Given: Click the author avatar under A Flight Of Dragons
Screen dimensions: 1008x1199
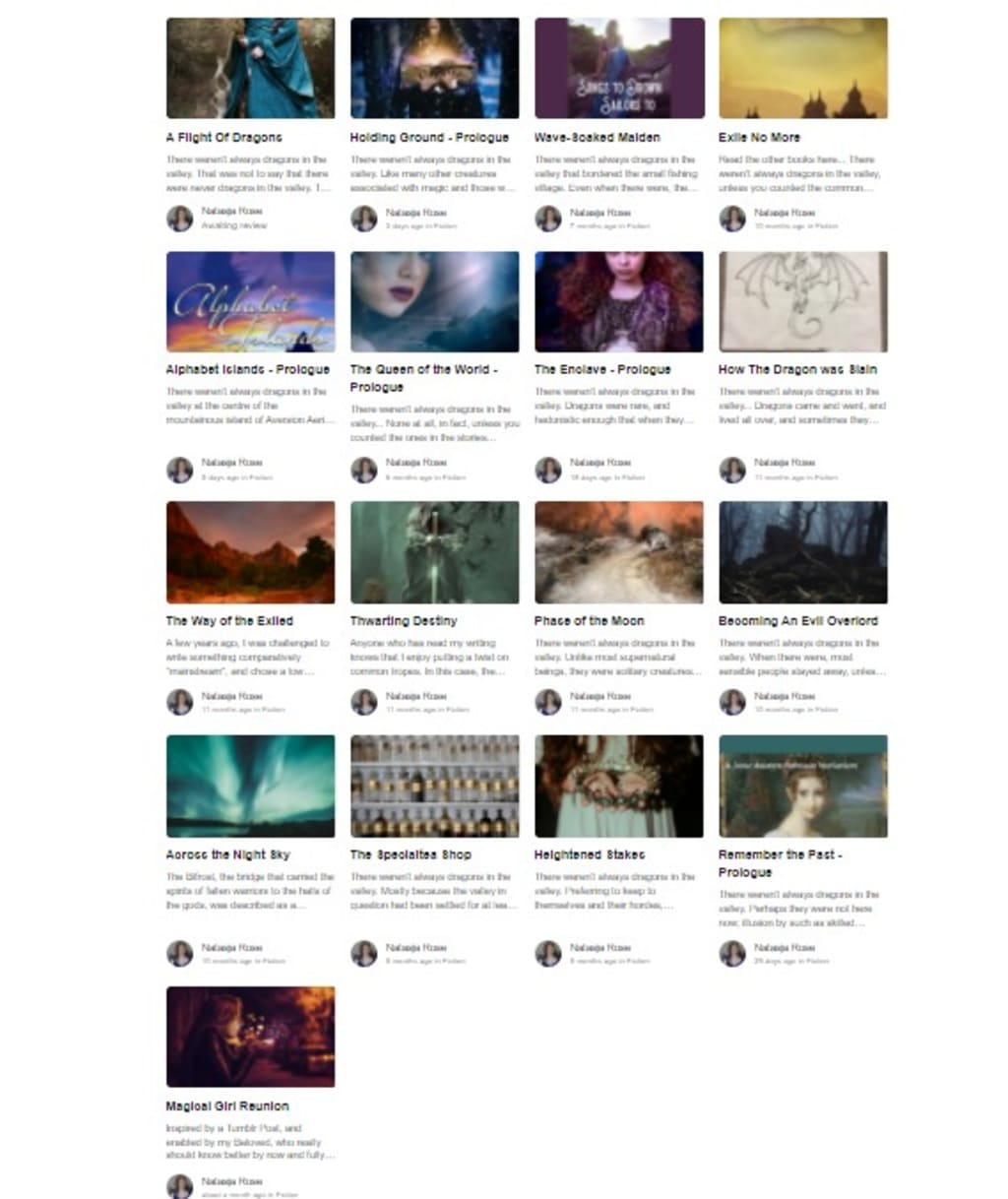Looking at the screenshot, I should (x=179, y=219).
